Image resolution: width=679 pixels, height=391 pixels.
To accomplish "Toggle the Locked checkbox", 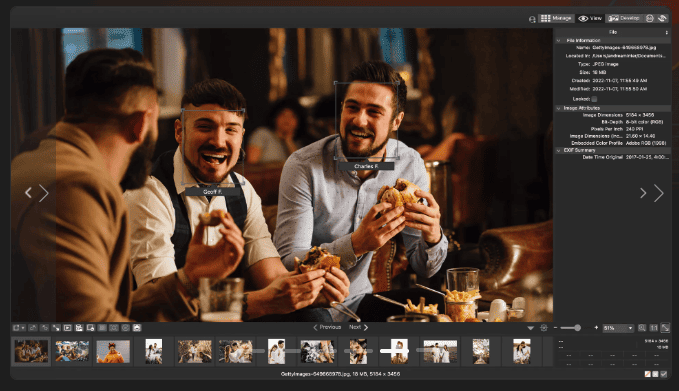I will [x=594, y=99].
